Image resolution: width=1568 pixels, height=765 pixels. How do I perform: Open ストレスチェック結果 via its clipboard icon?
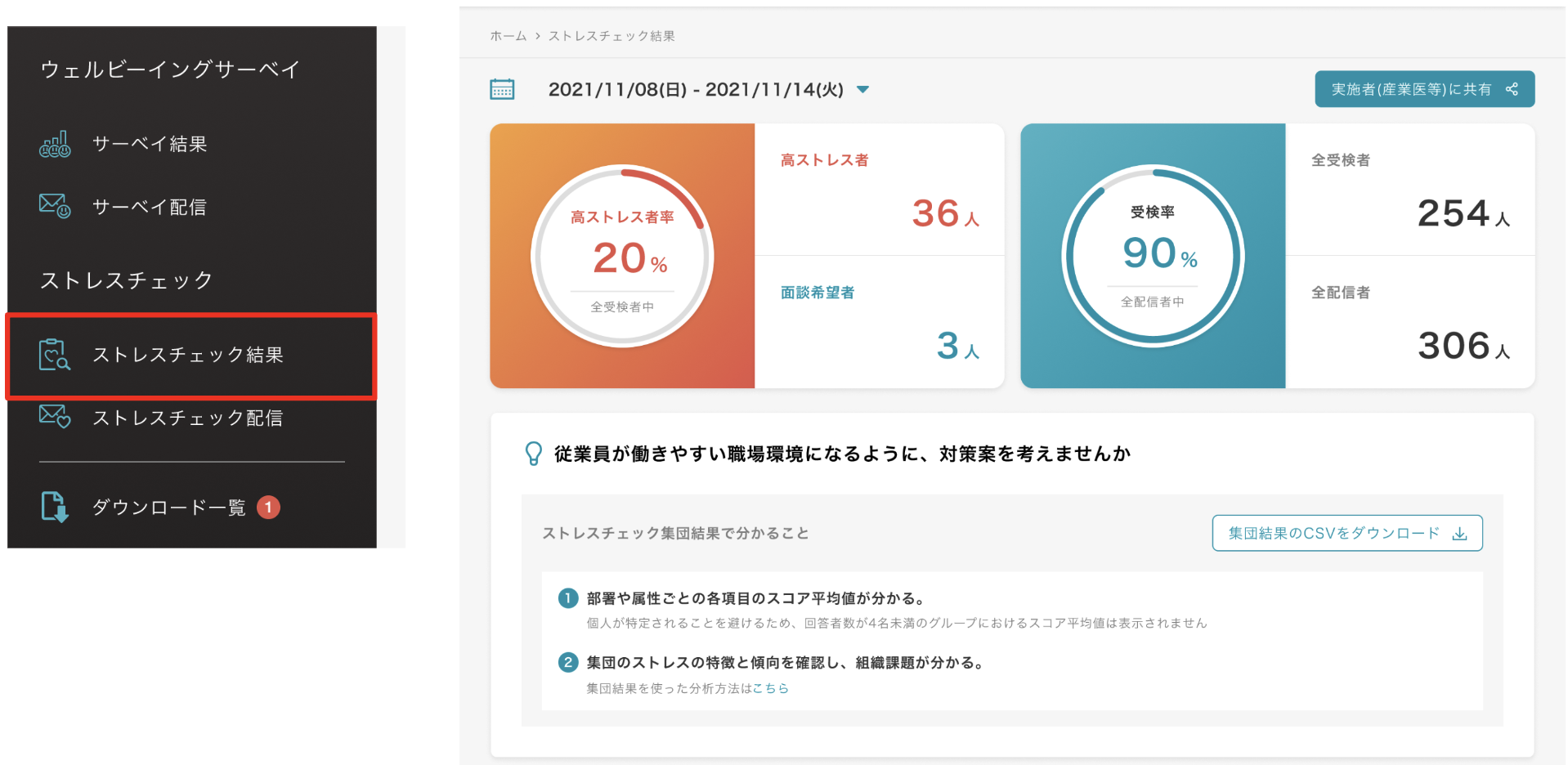[x=54, y=356]
